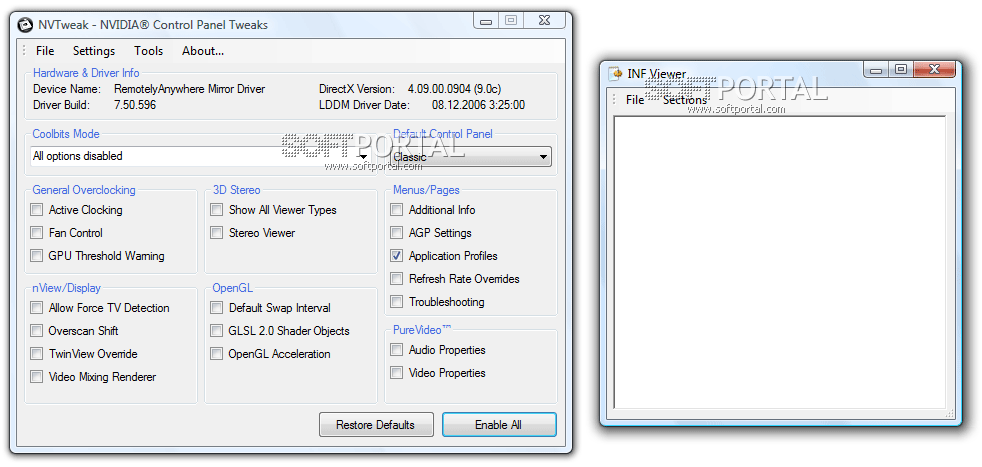Viewport: 982px width, 467px height.
Task: Enable GLSL 2.0 Shader Objects
Action: pyautogui.click(x=217, y=331)
